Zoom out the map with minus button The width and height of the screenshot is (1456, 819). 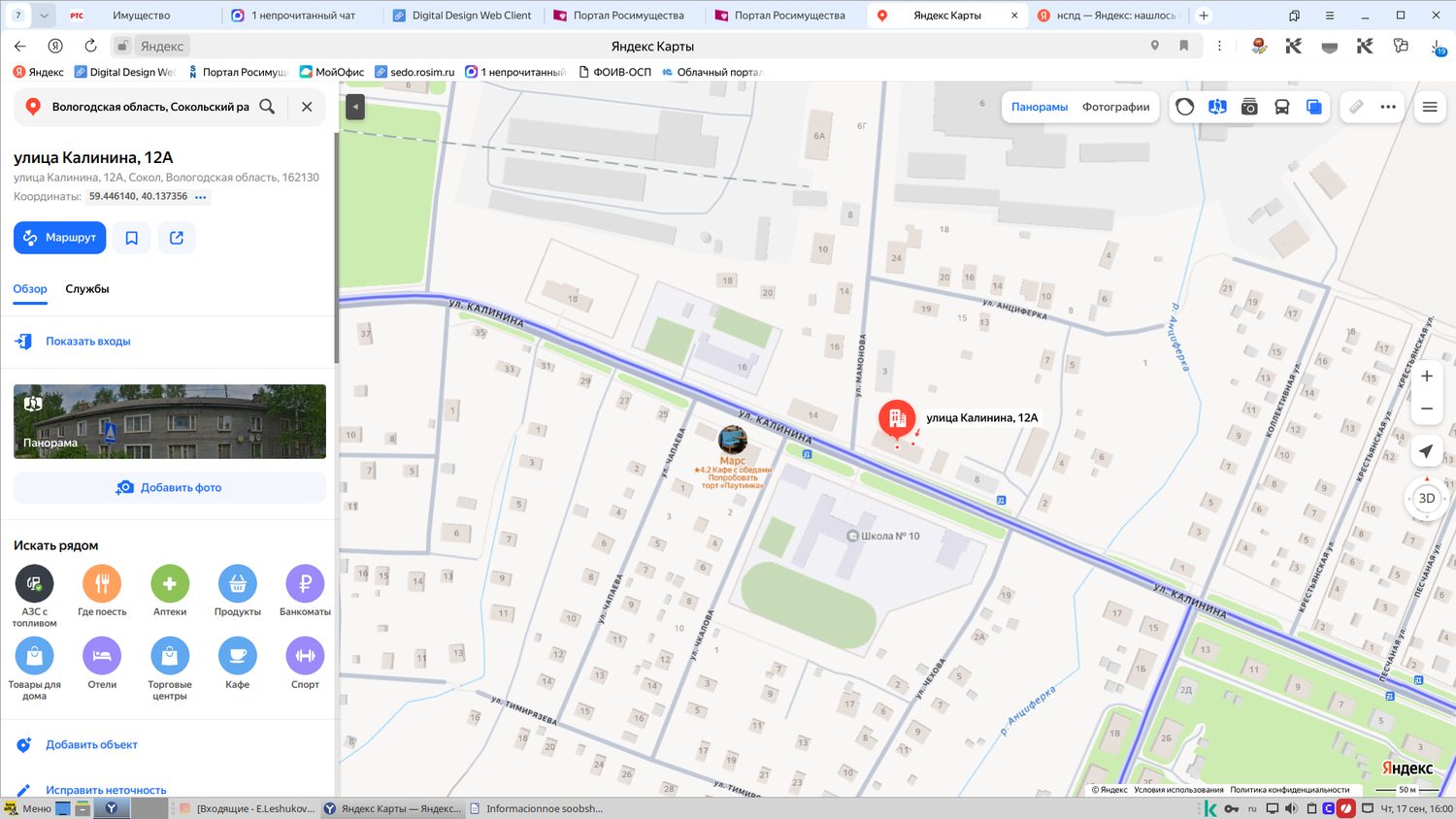tap(1427, 409)
